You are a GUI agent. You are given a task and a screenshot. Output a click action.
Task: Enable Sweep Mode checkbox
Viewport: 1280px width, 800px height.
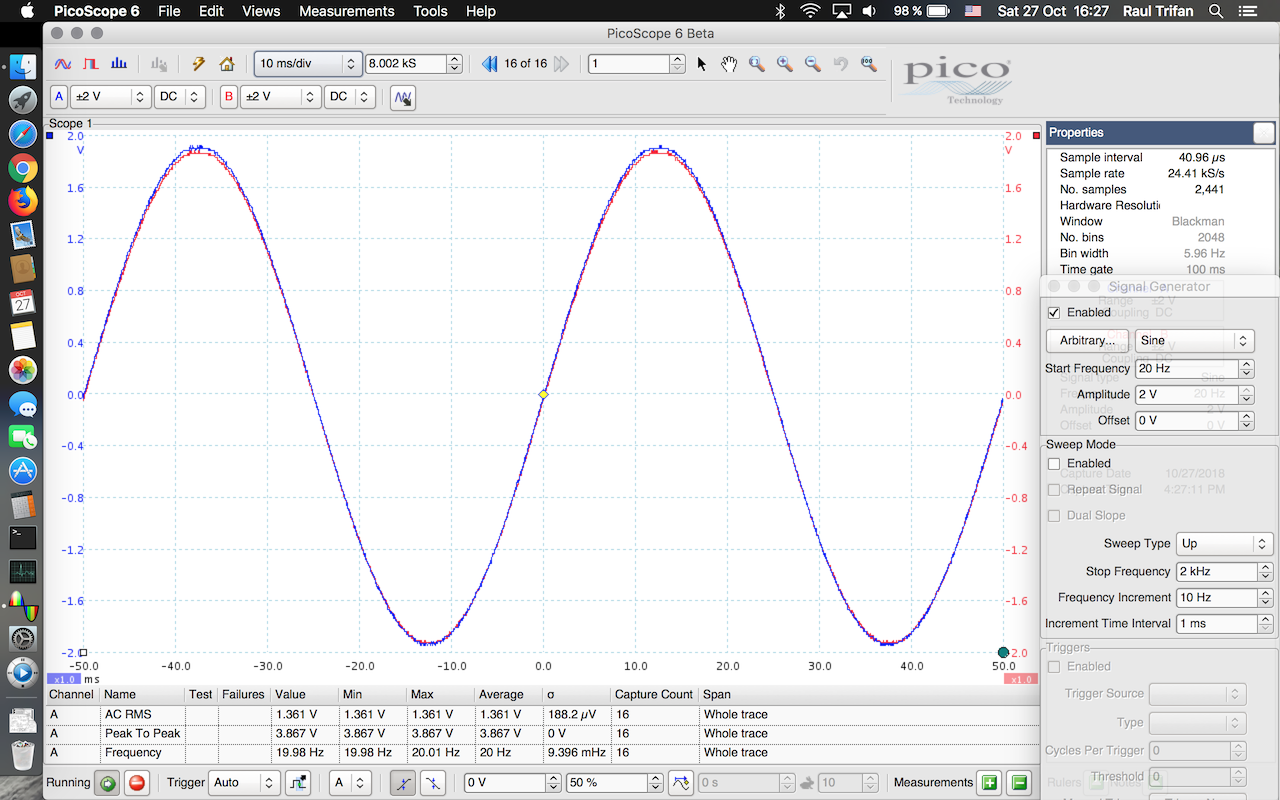tap(1054, 464)
